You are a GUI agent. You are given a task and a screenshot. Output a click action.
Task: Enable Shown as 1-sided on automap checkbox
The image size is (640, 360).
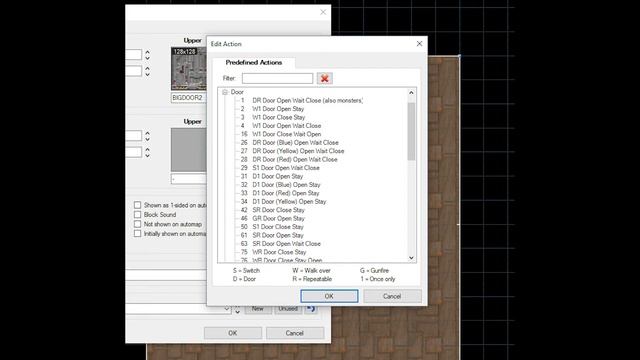(138, 205)
